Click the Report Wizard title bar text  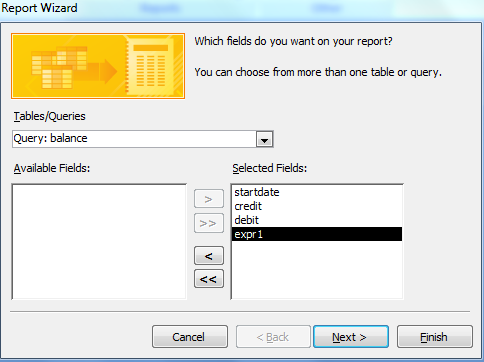pos(39,8)
